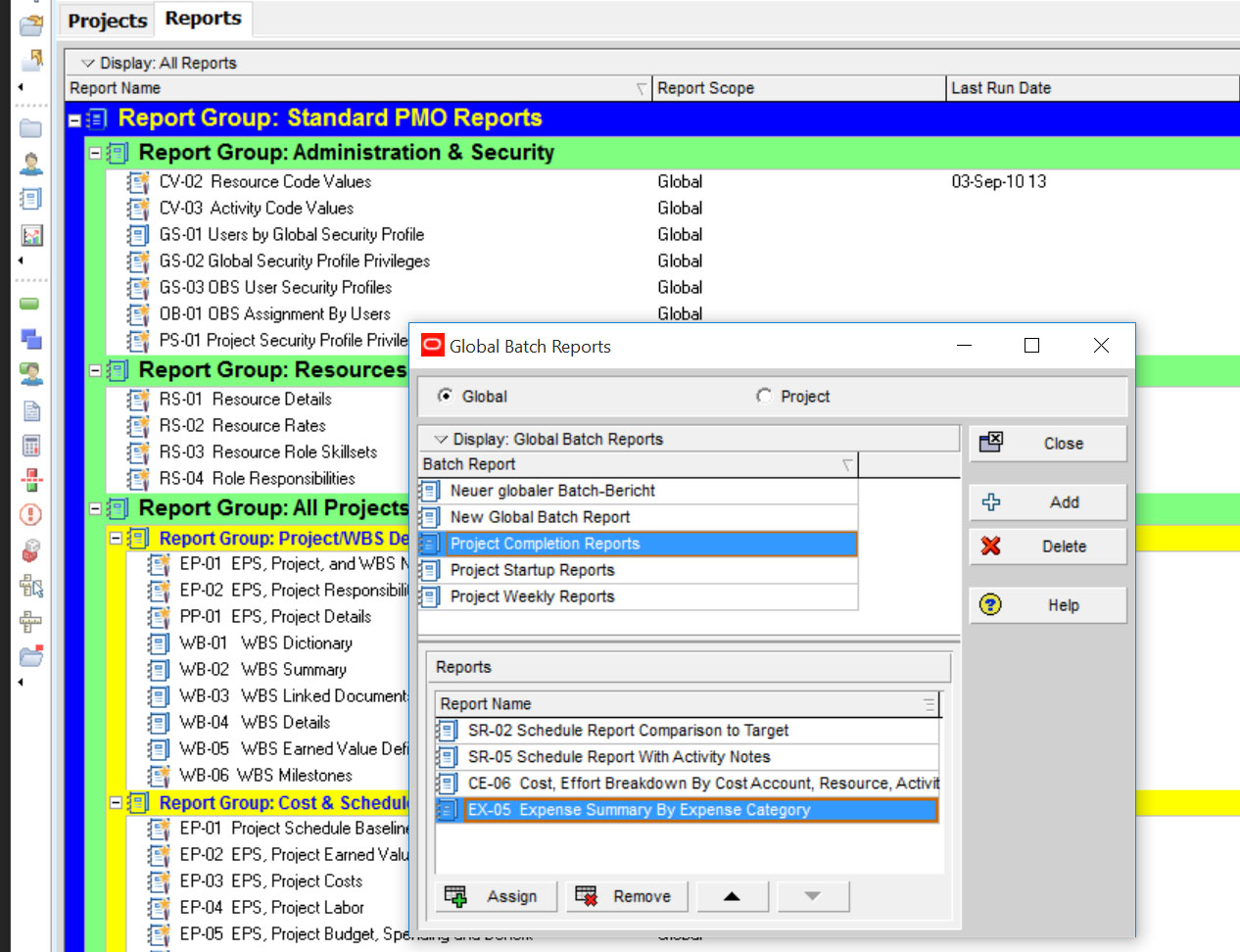The image size is (1240, 952).
Task: Open the Display: Global Batch Reports dropdown
Action: point(442,440)
